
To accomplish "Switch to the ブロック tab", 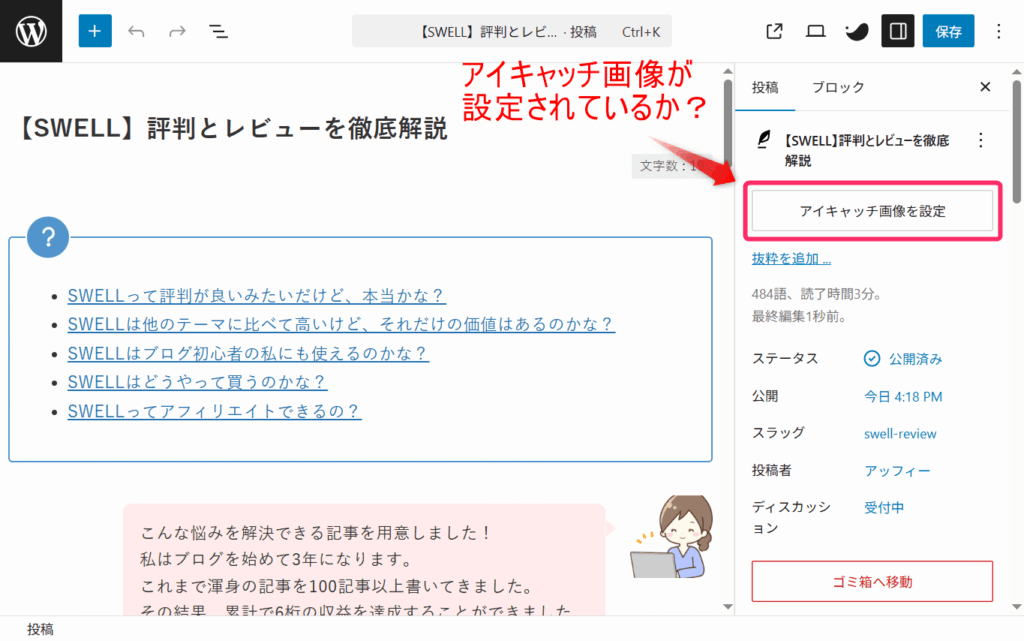I will [838, 87].
